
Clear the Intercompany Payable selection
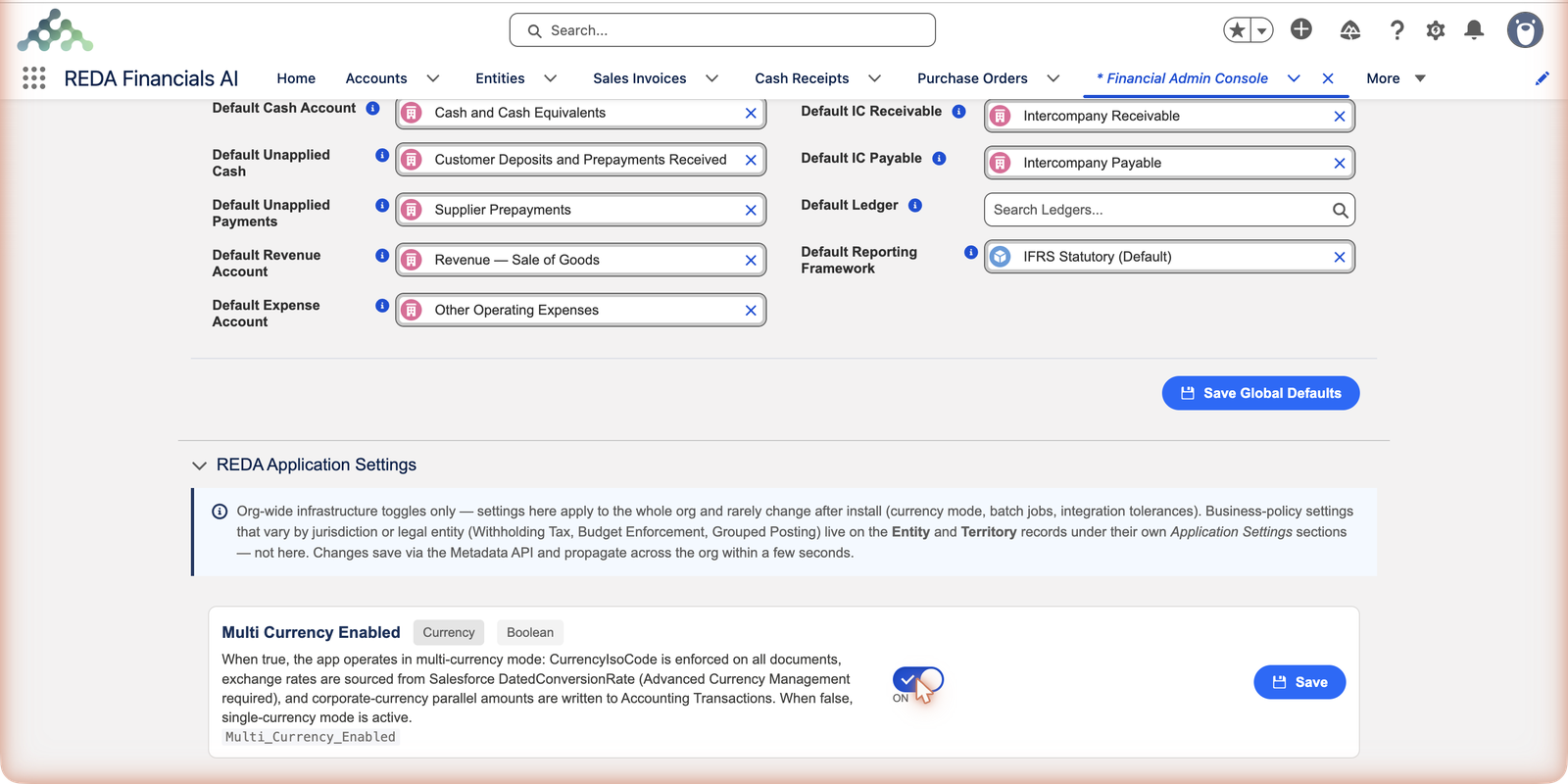click(x=1340, y=163)
